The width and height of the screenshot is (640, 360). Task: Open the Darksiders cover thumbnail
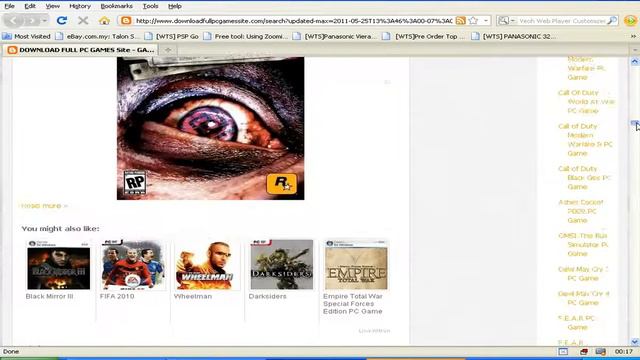282,265
